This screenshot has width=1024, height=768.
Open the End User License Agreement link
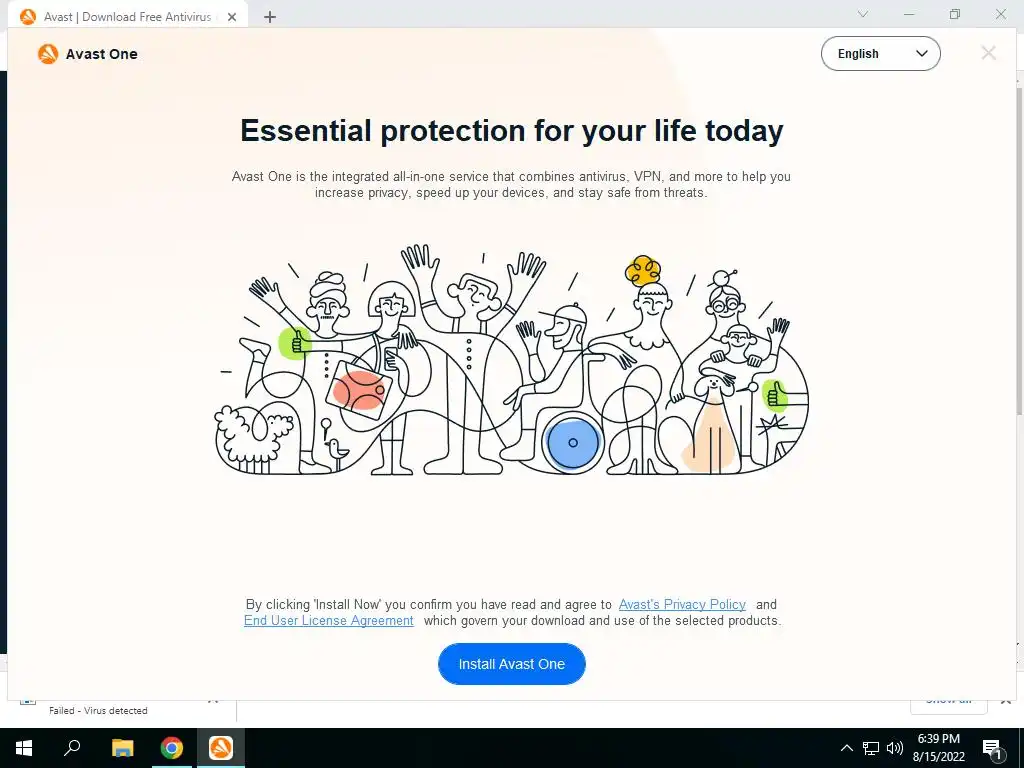328,620
